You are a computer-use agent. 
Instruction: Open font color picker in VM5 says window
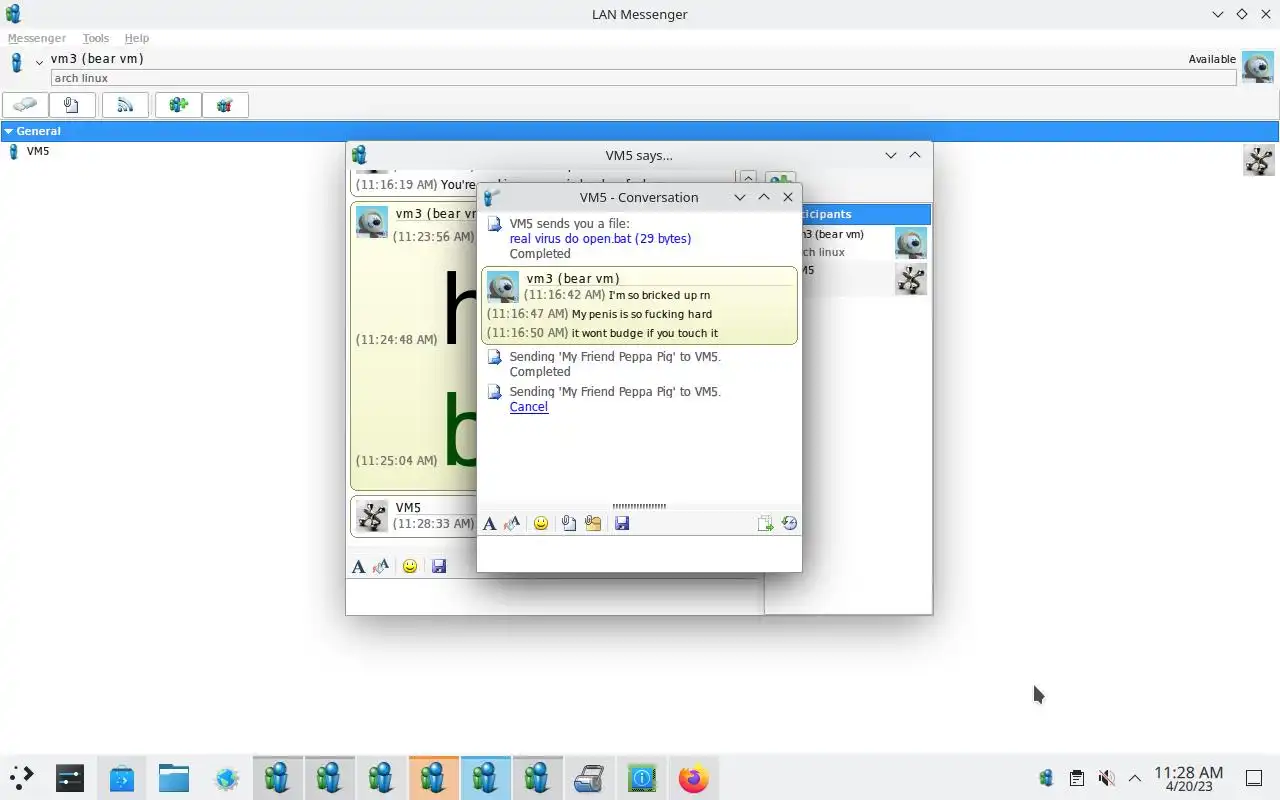[381, 566]
